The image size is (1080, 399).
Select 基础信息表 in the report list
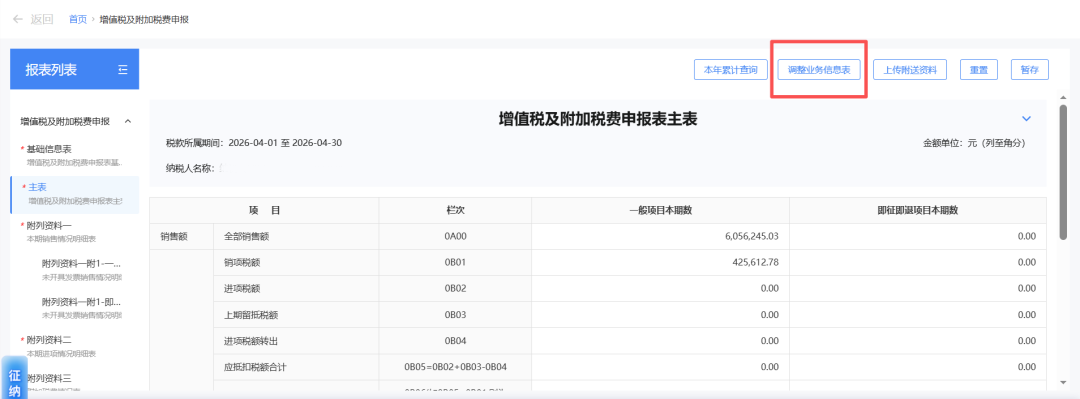[x=74, y=155]
